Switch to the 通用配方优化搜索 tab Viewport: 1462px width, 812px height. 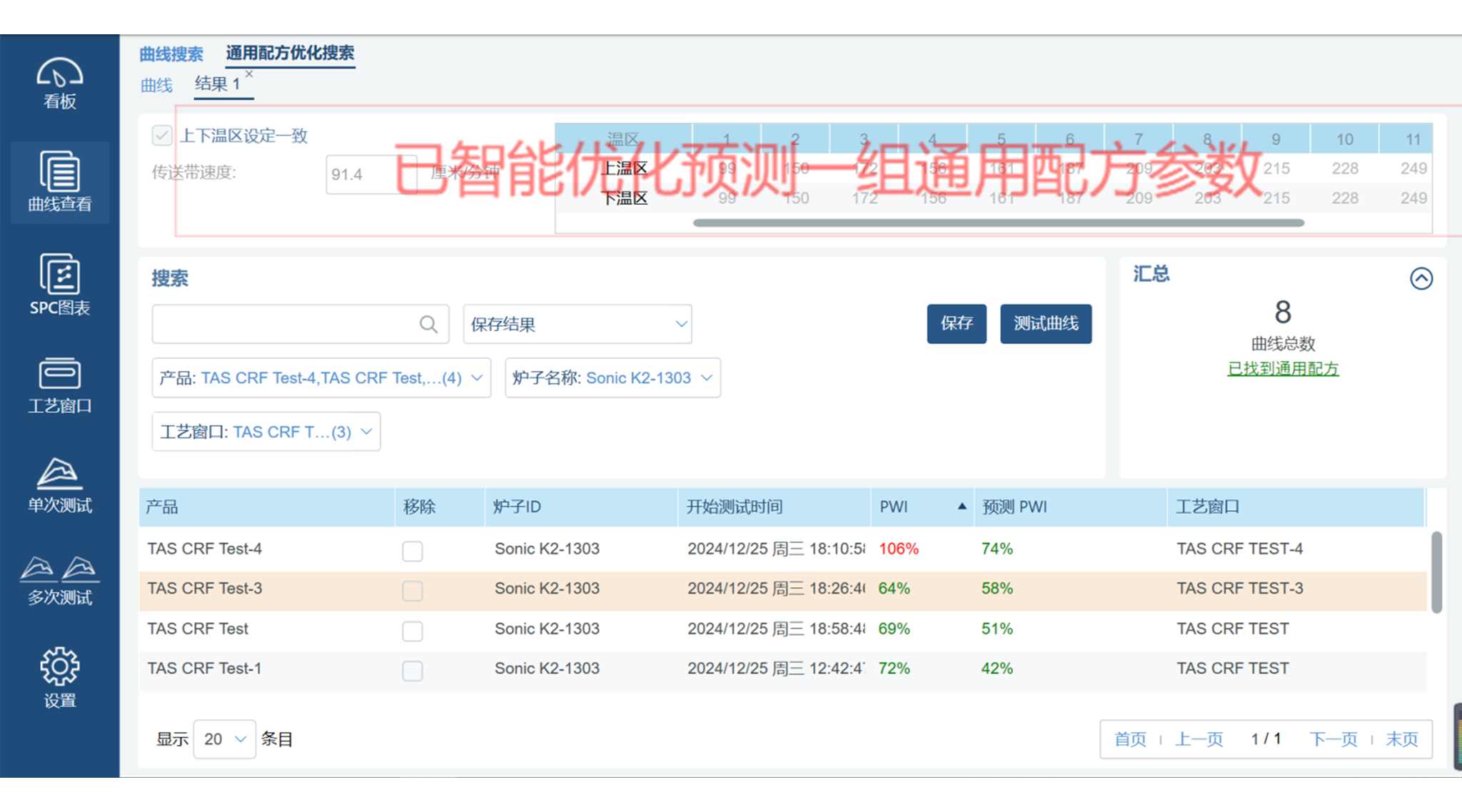pyautogui.click(x=290, y=54)
